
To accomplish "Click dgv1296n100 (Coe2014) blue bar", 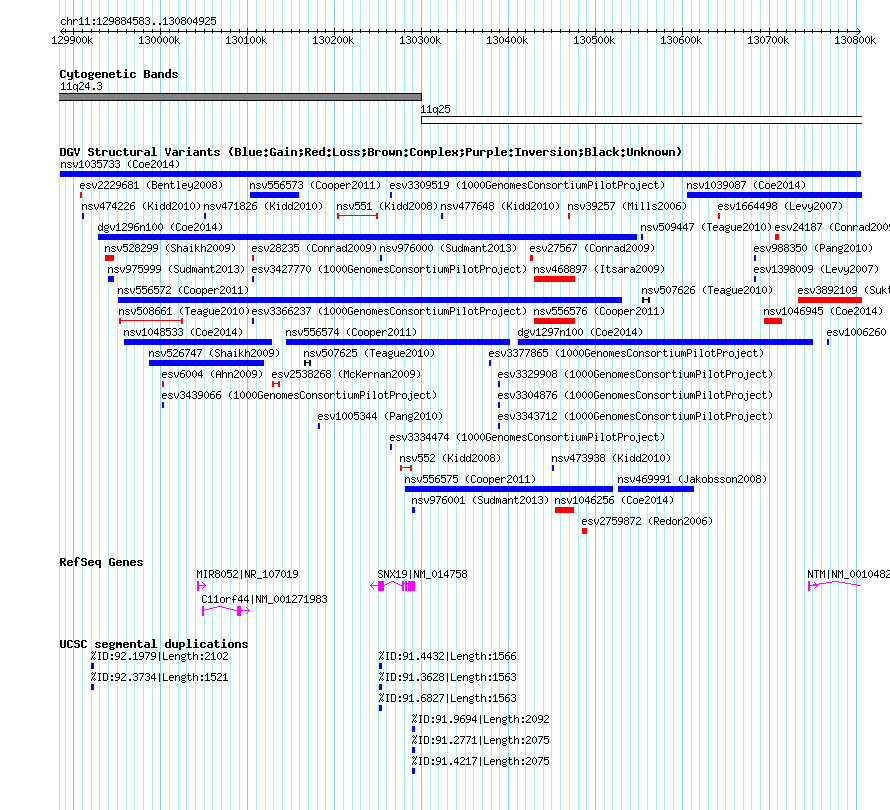I will click(367, 237).
